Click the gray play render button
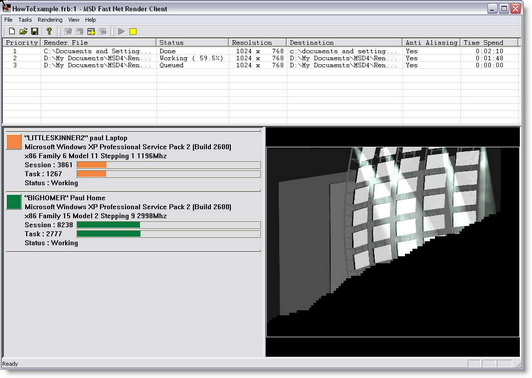 pyautogui.click(x=121, y=32)
